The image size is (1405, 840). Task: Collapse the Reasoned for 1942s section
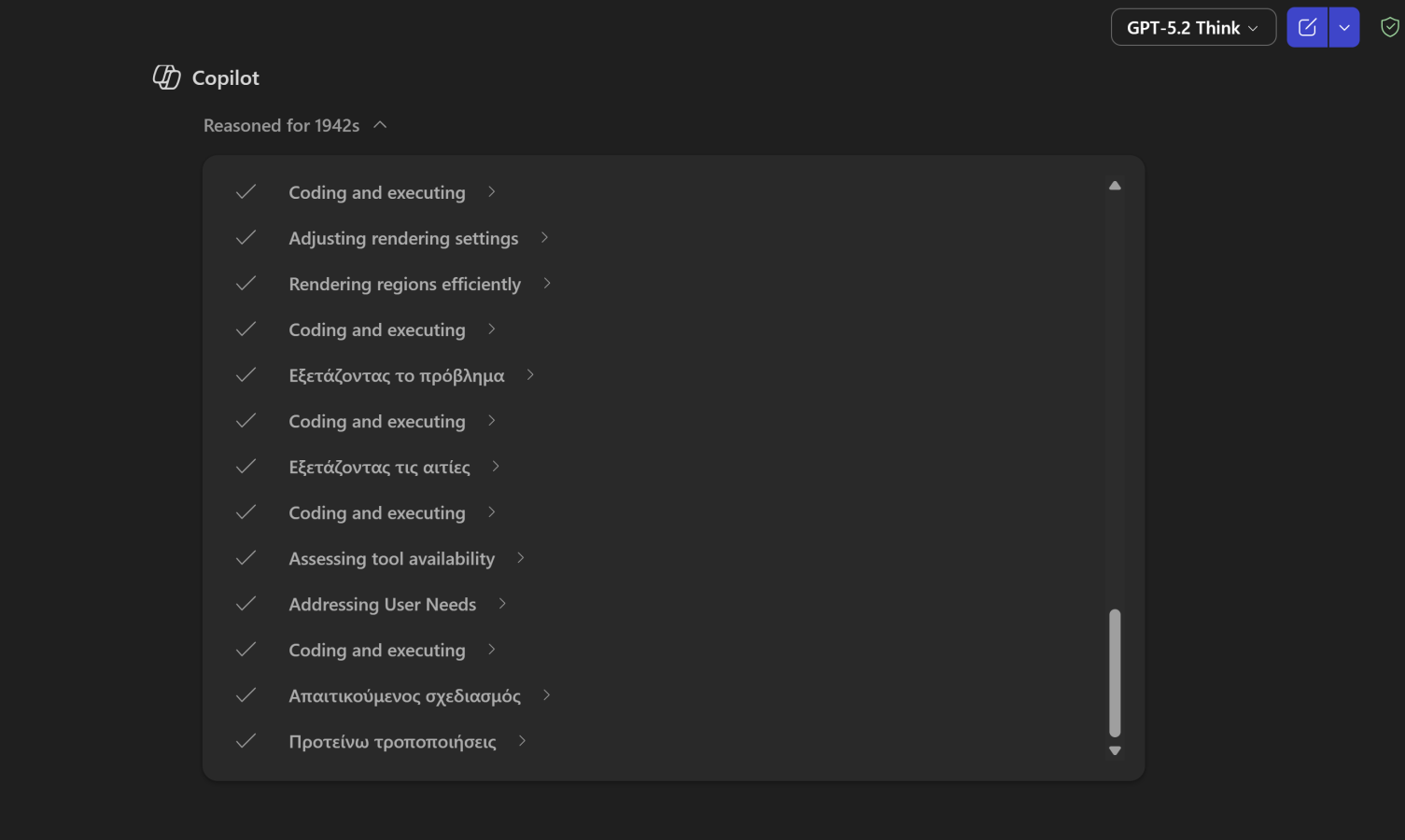coord(380,125)
